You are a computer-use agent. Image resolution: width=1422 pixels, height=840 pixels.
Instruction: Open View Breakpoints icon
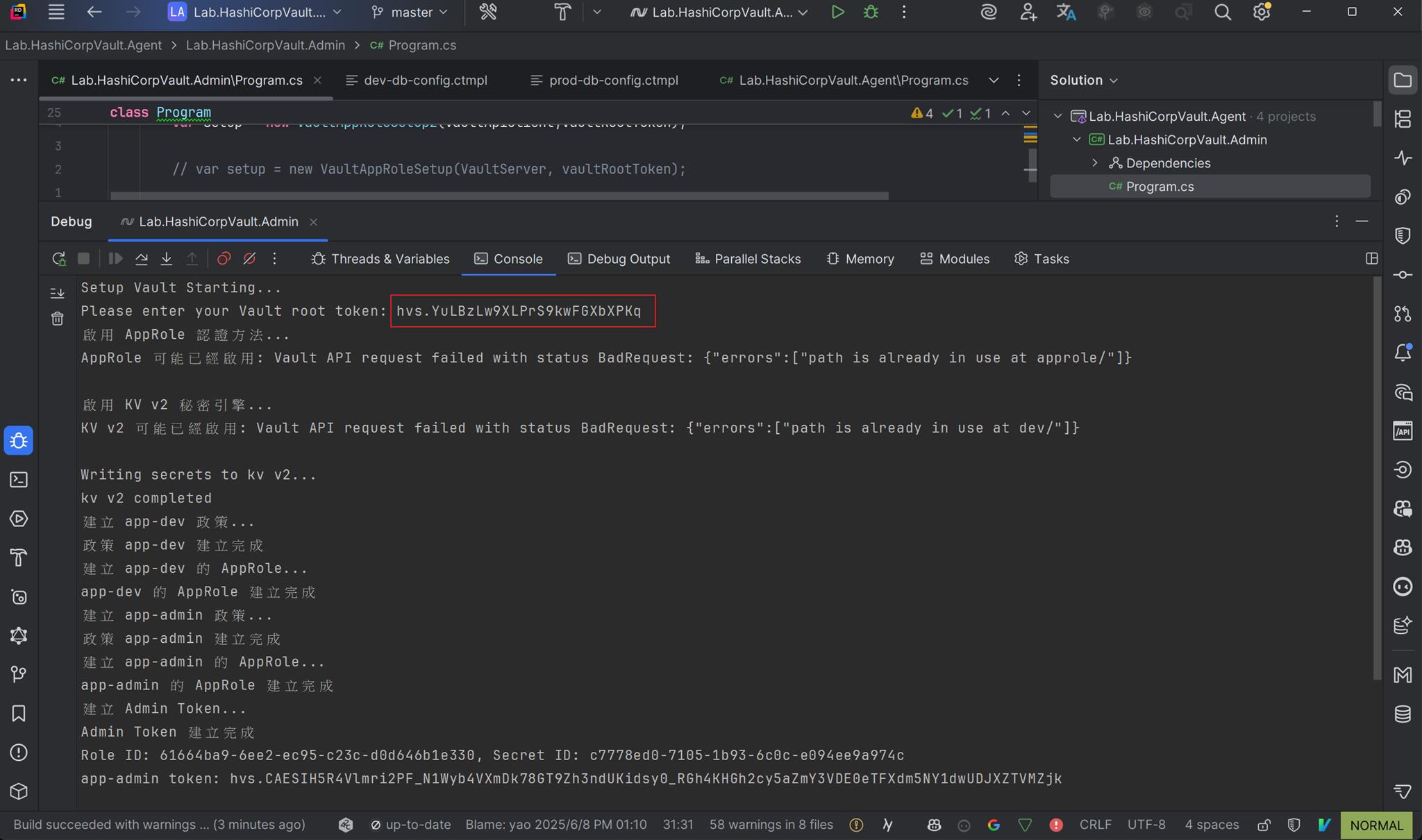coord(224,259)
